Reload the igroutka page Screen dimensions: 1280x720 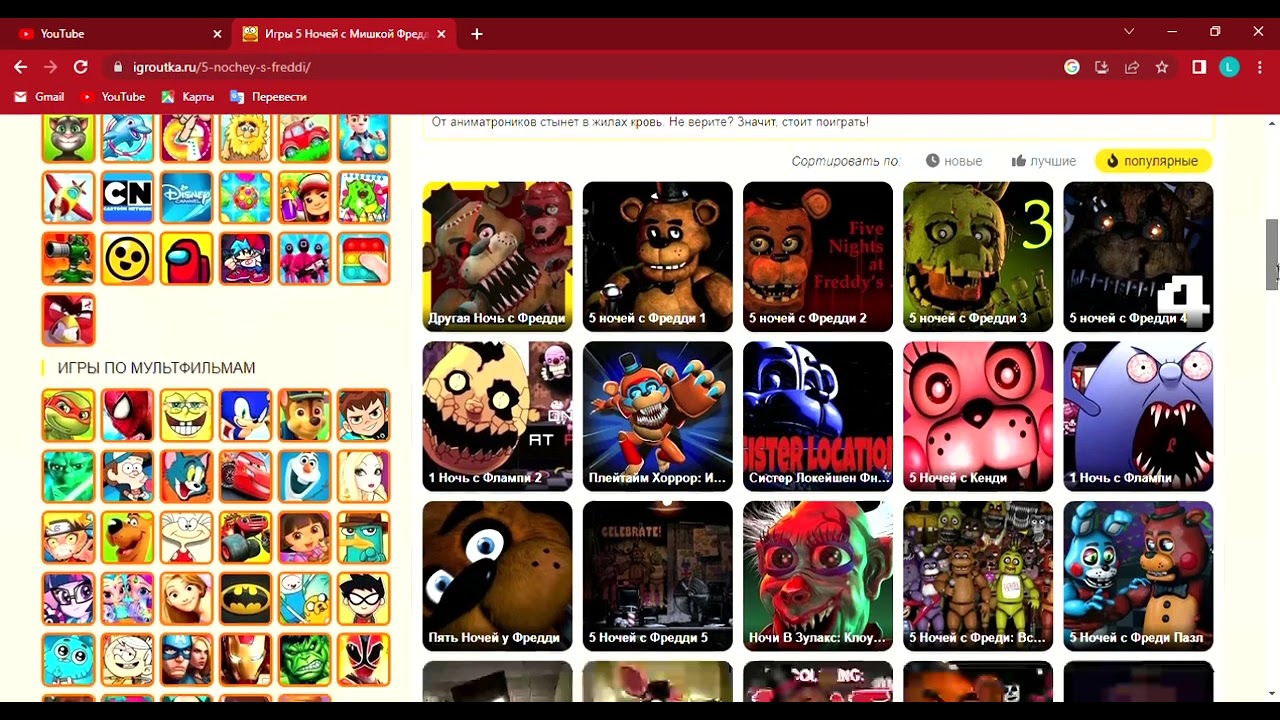(80, 67)
